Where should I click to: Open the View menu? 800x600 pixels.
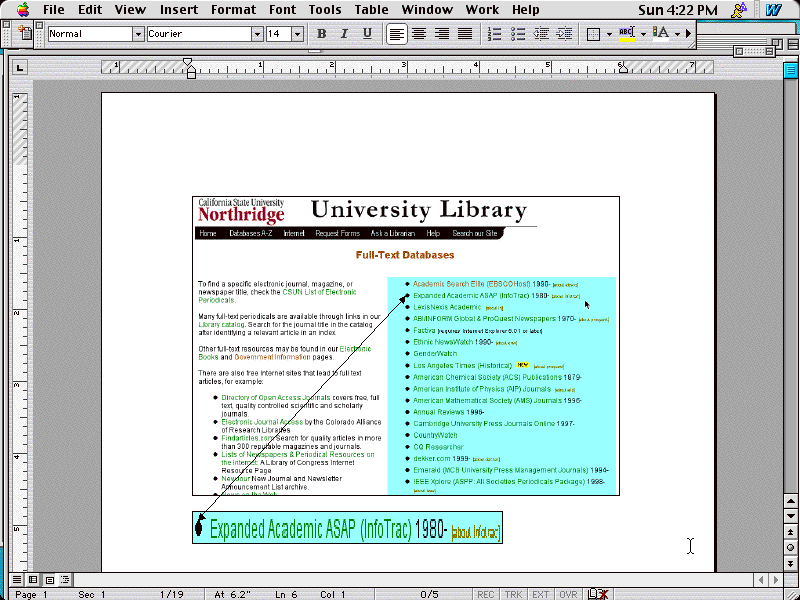click(130, 10)
